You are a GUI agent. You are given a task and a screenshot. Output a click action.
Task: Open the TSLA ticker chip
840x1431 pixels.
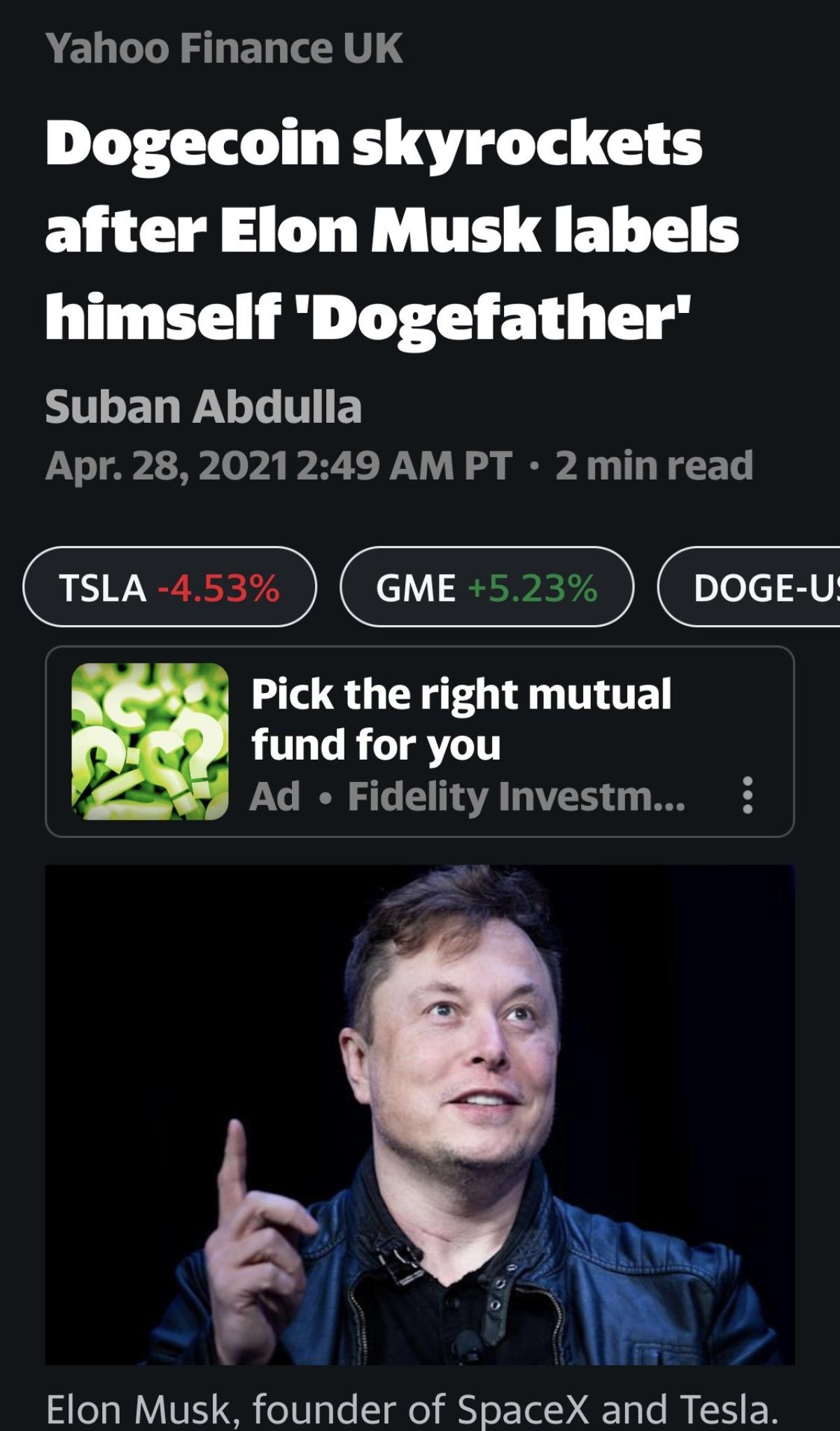pos(169,587)
